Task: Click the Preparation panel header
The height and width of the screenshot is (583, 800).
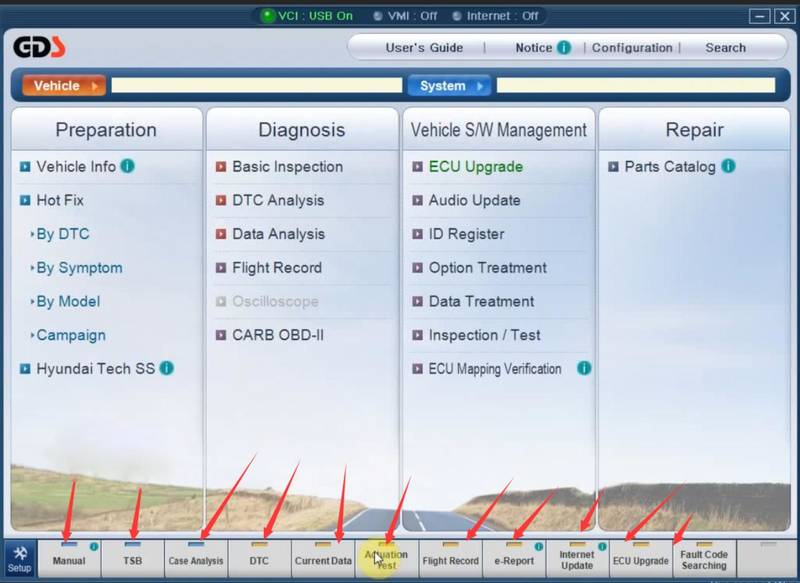Action: click(106, 130)
